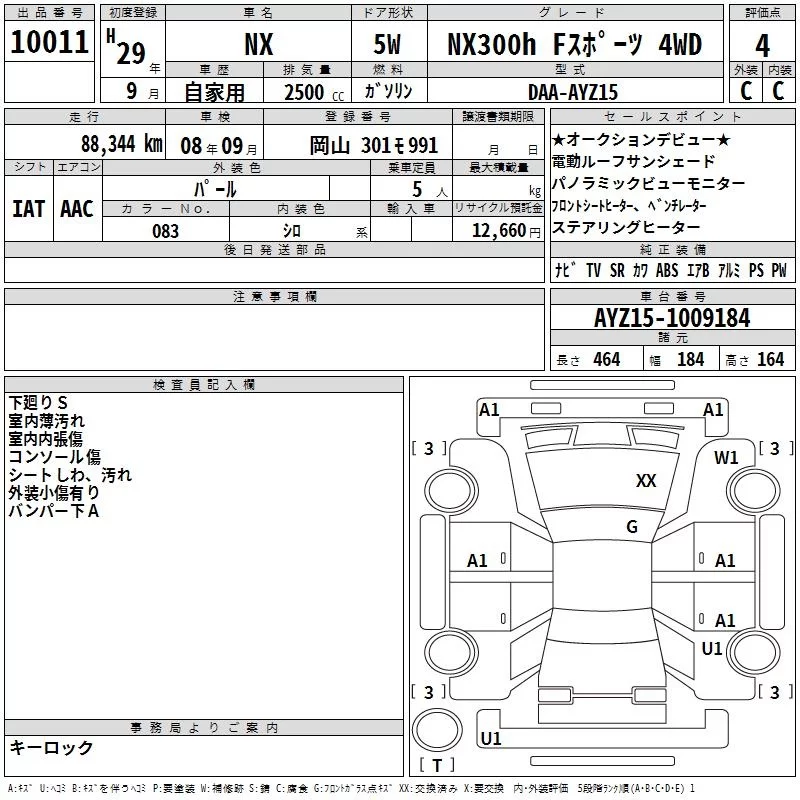Select the fuel type ガソリン

coord(388,91)
